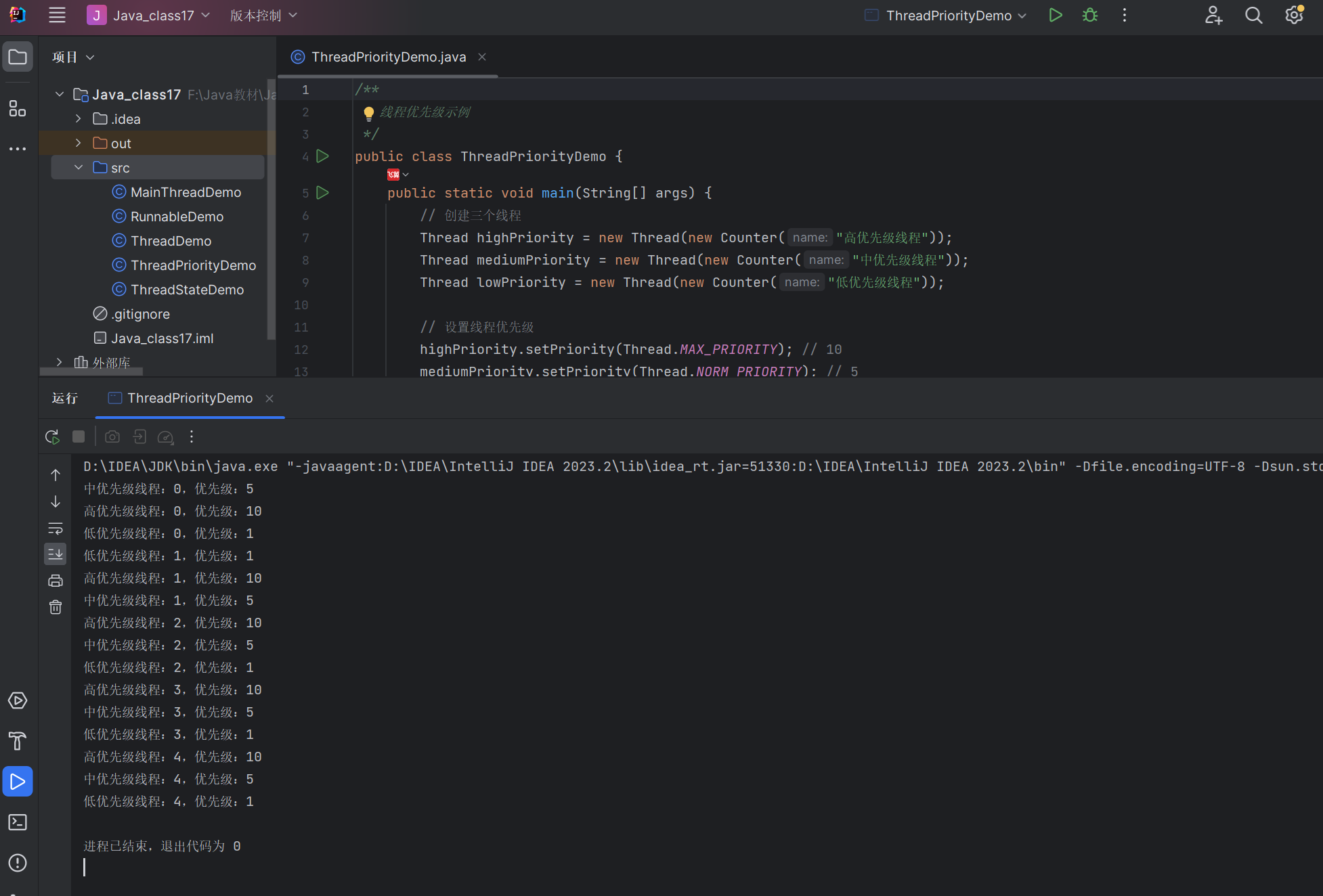
Task: Toggle scroll to end of console
Action: click(x=56, y=554)
